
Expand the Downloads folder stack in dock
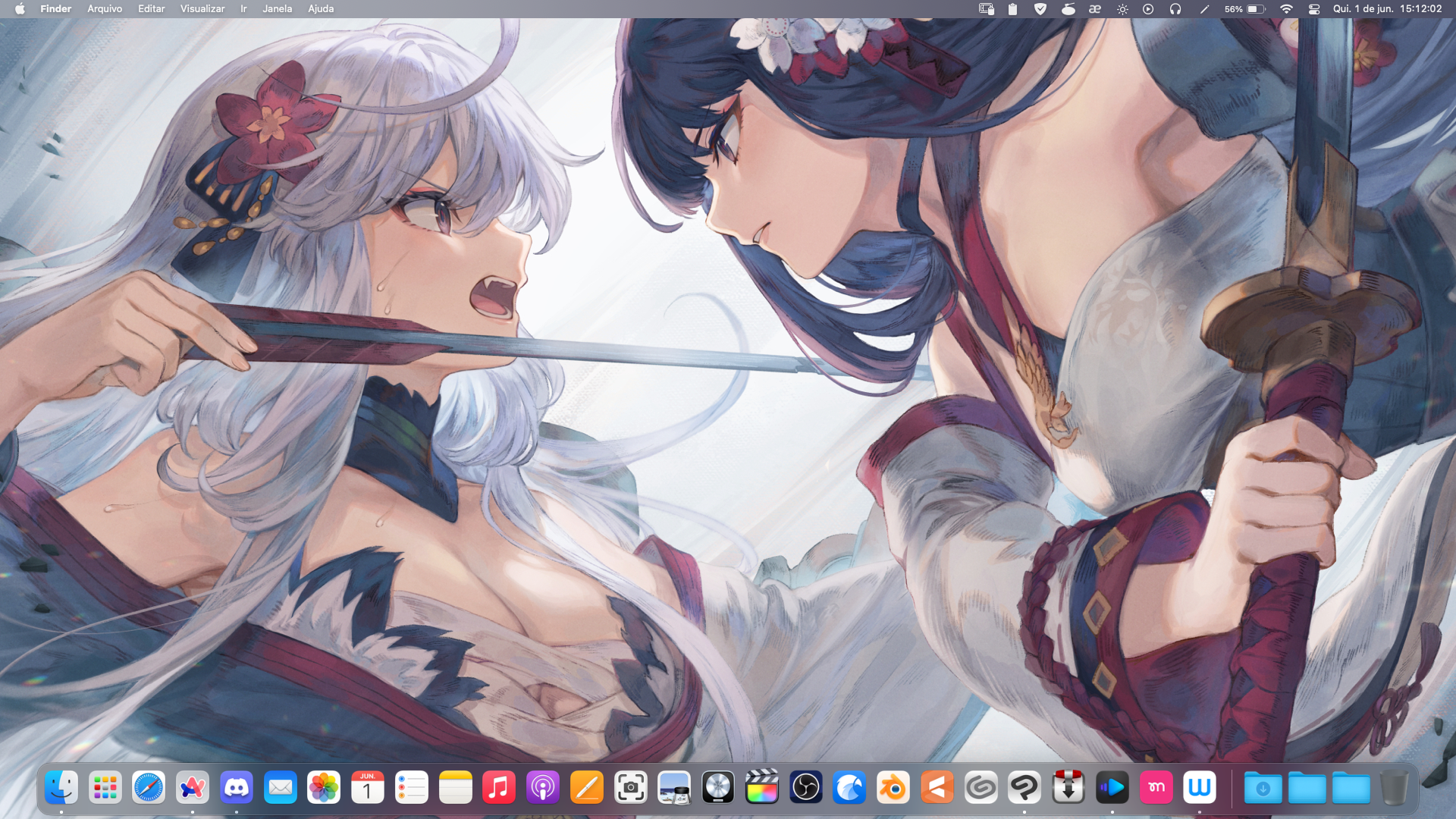[1263, 789]
